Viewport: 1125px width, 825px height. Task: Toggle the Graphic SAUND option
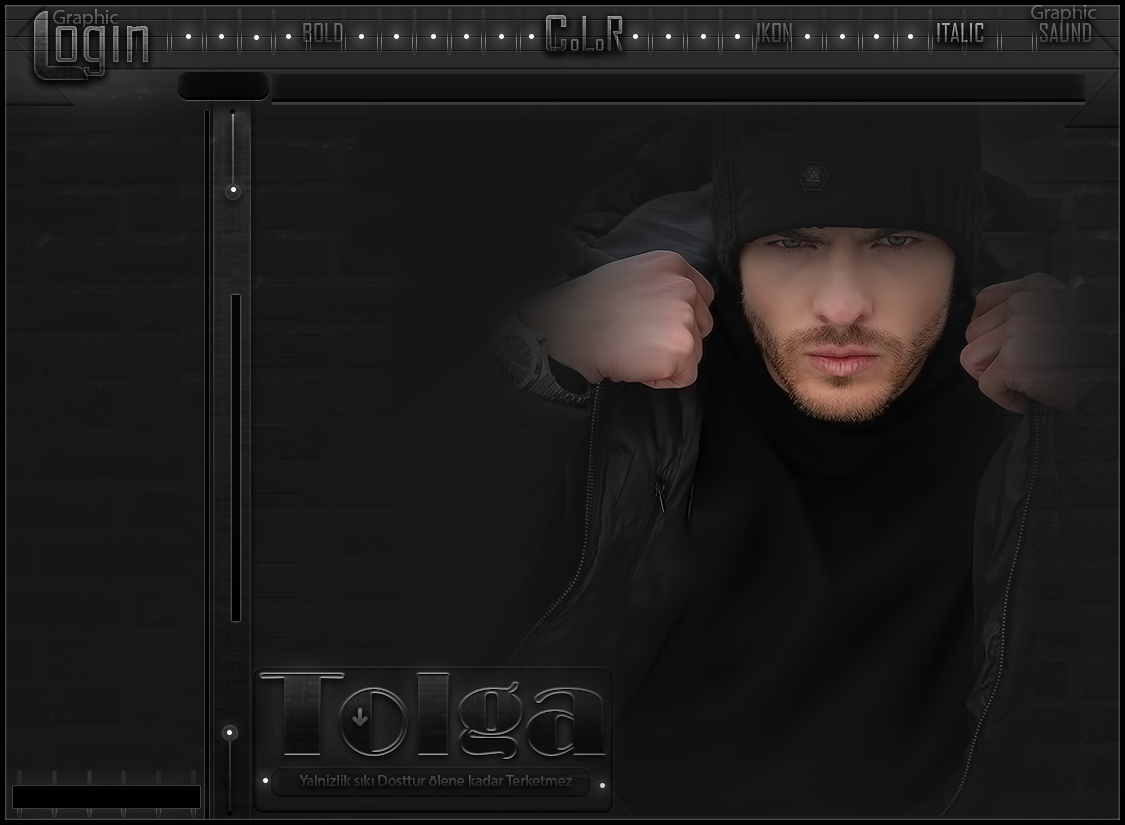[1064, 25]
